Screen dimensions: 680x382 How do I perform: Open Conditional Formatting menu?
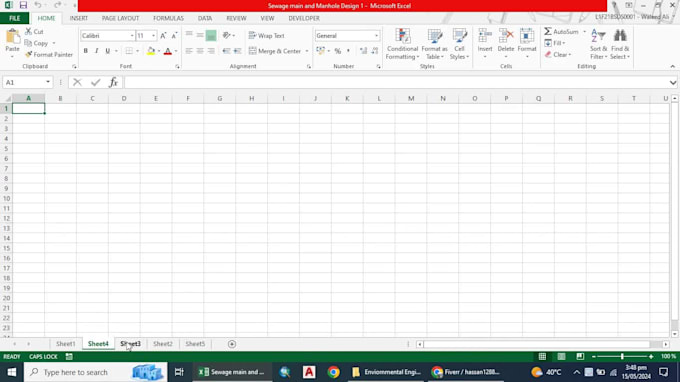coord(402,44)
